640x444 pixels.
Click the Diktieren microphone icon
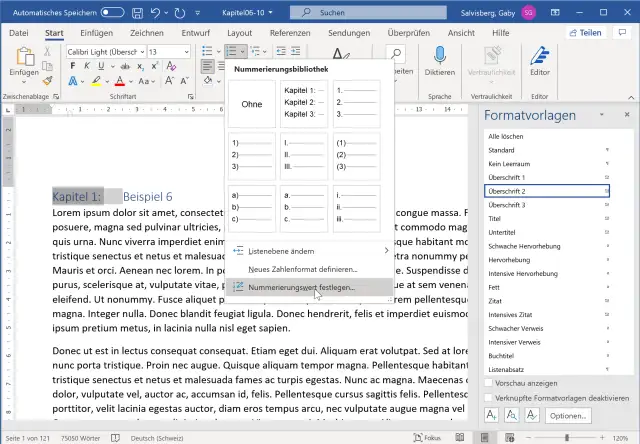[439, 56]
